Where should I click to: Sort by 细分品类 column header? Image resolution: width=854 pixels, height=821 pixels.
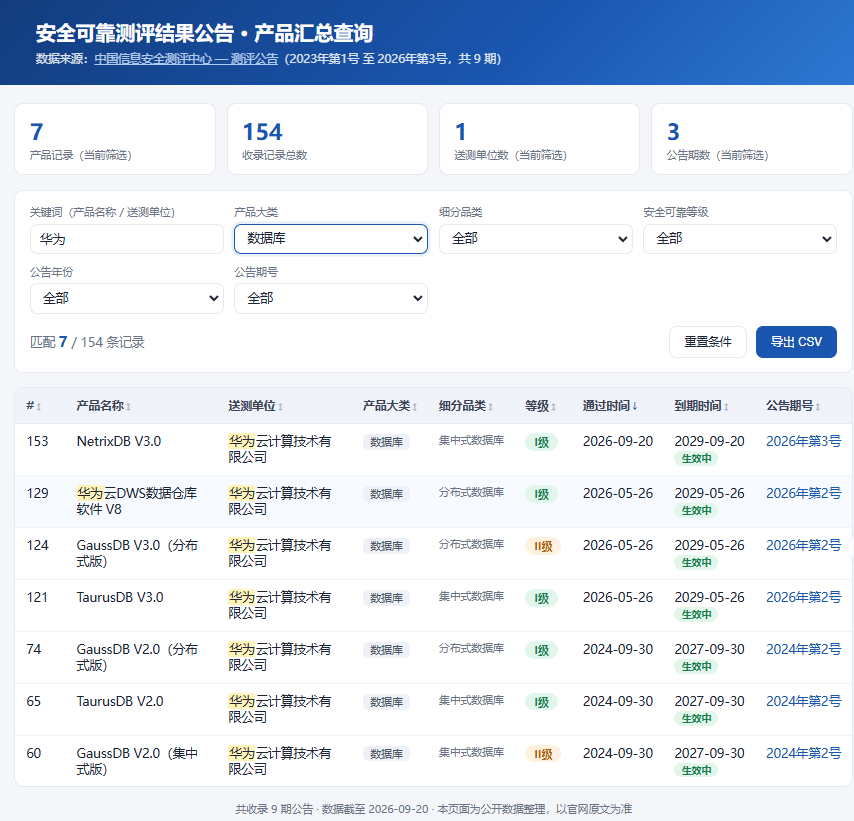[466, 406]
